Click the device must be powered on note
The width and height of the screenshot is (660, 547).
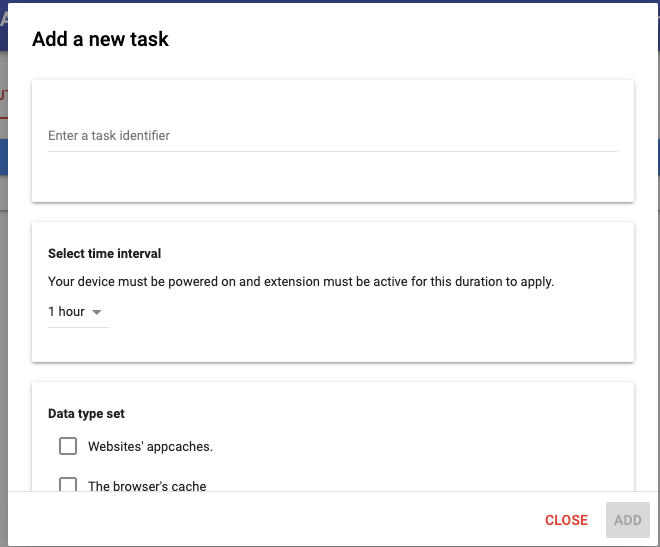pyautogui.click(x=300, y=282)
